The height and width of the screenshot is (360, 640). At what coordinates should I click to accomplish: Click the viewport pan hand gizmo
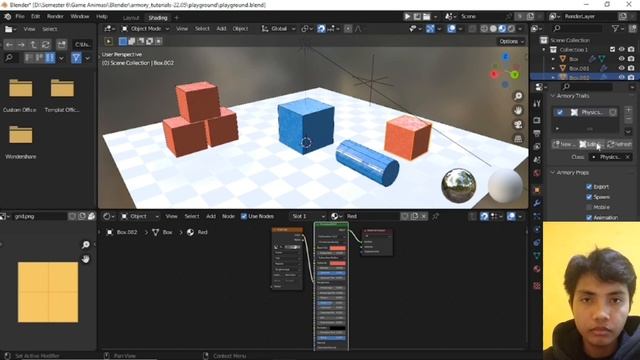[x=518, y=110]
